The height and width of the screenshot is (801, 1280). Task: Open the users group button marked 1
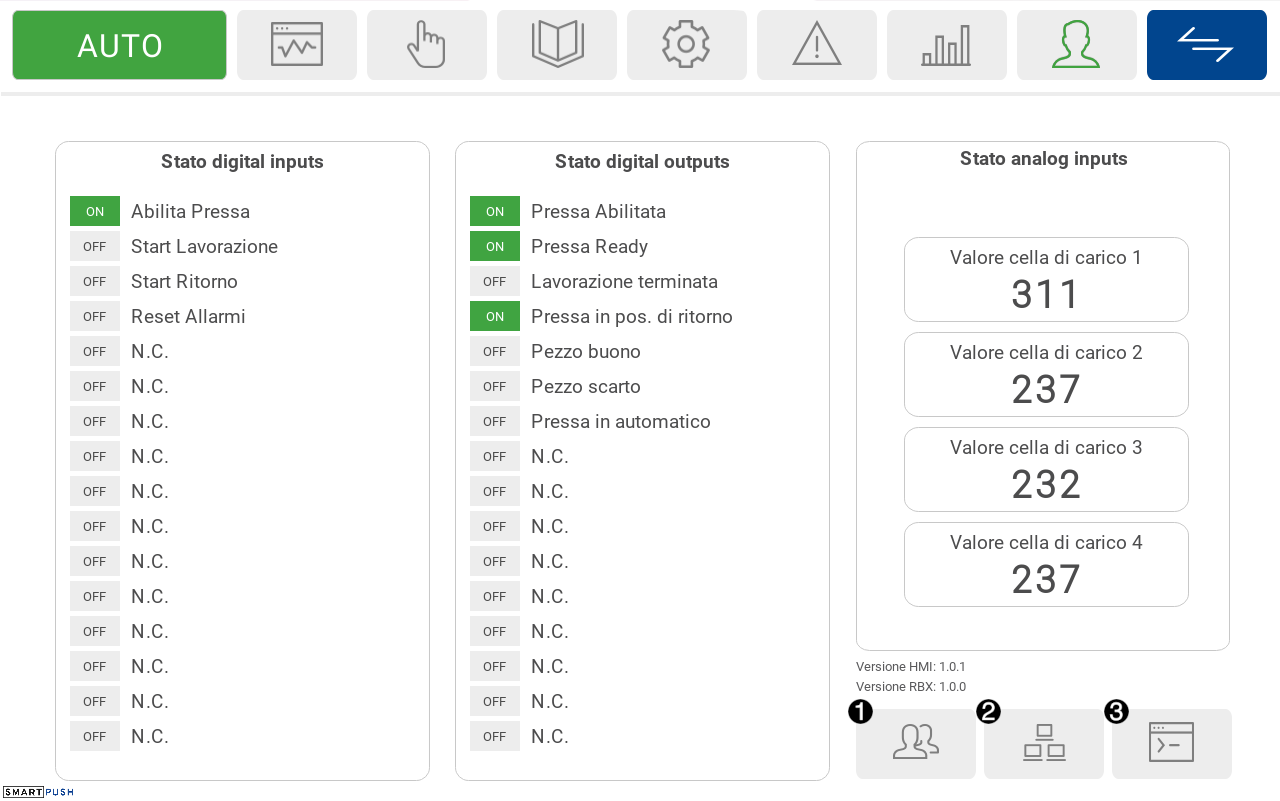pos(916,743)
